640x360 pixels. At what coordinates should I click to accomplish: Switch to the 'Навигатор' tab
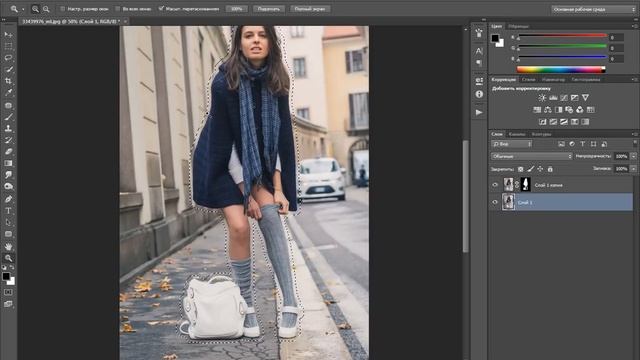(x=553, y=80)
